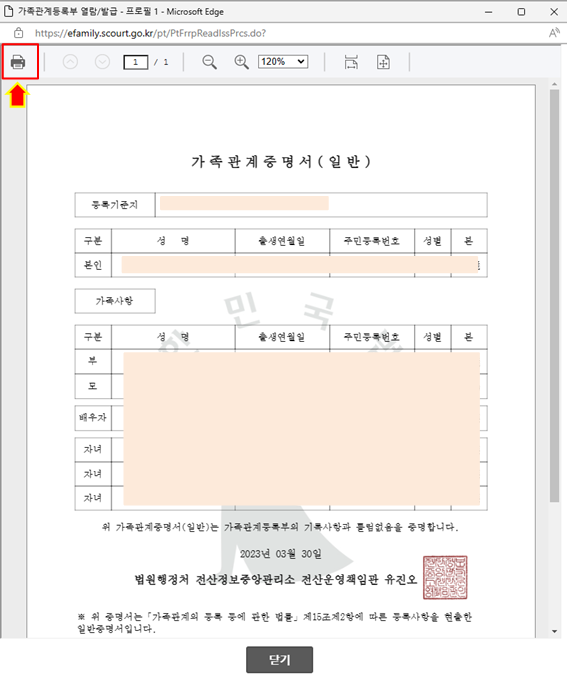The image size is (567, 680).
Task: Click the vertical scrollbar thumb
Action: (x=554, y=296)
